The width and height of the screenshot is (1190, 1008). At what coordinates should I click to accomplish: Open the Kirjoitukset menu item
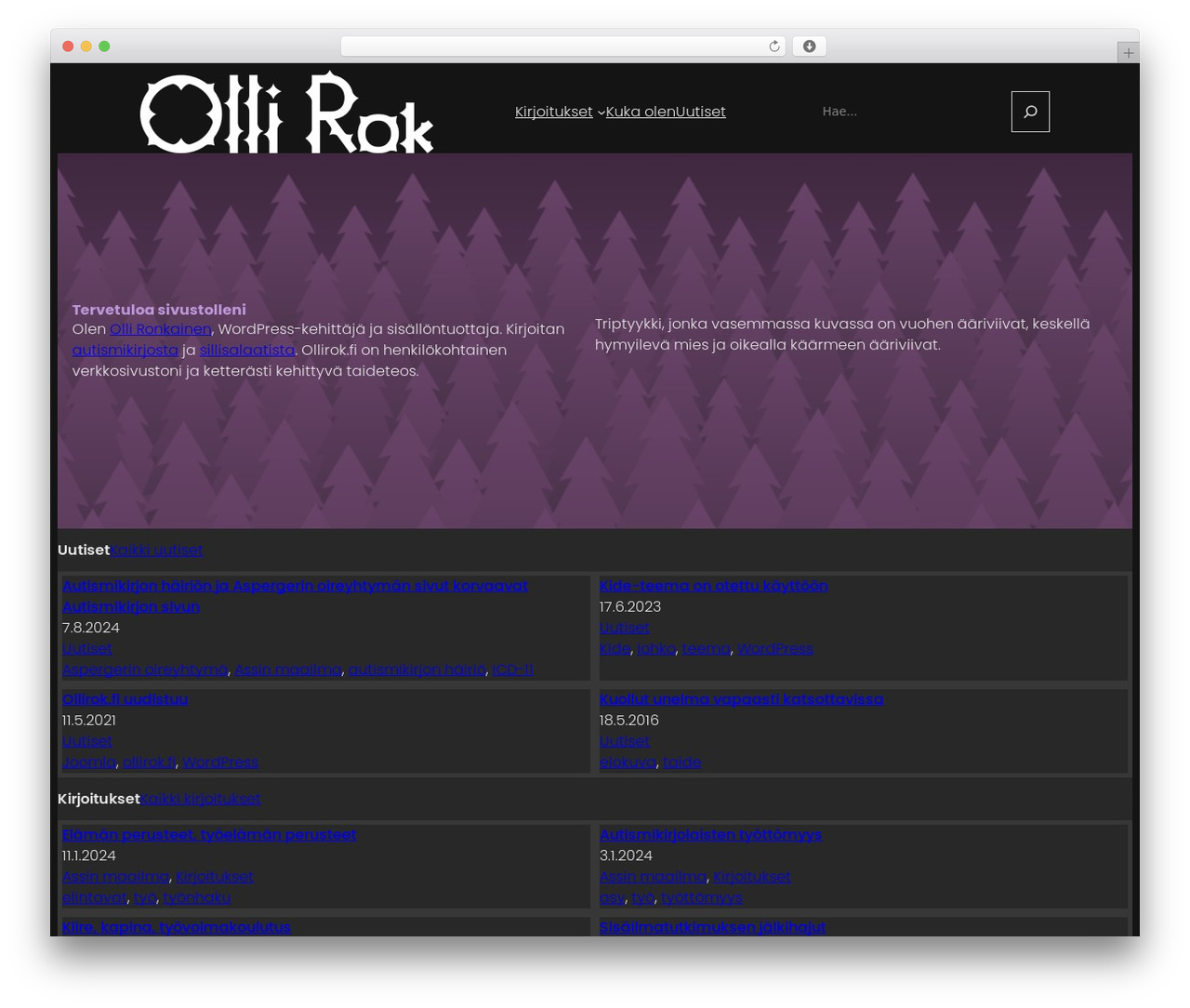coord(554,112)
